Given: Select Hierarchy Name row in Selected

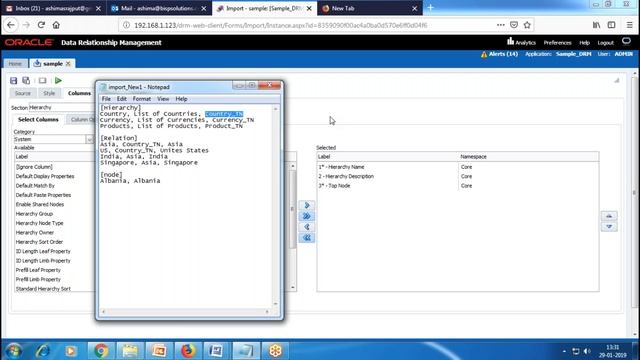Looking at the screenshot, I should tap(458, 167).
